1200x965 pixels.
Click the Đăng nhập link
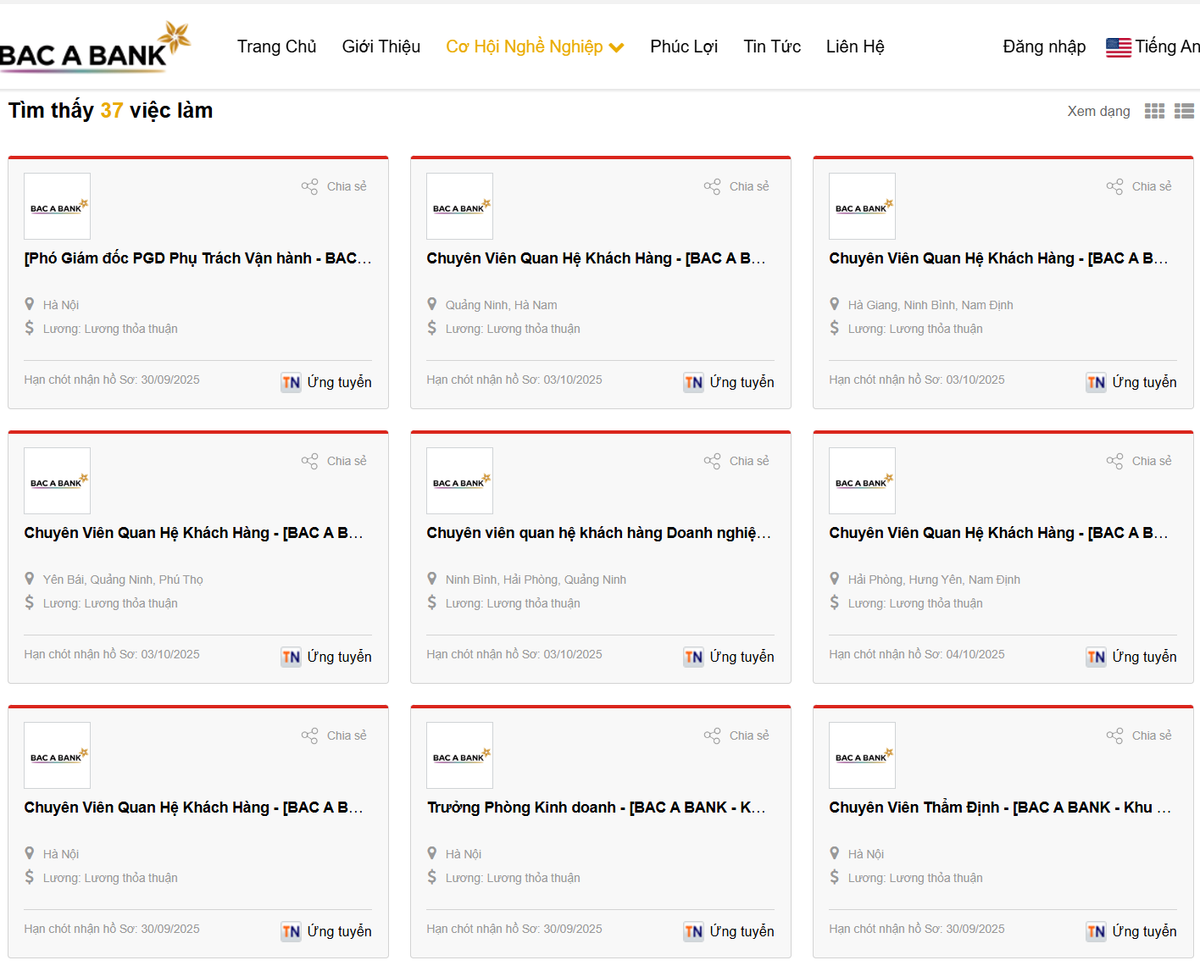coord(1044,47)
